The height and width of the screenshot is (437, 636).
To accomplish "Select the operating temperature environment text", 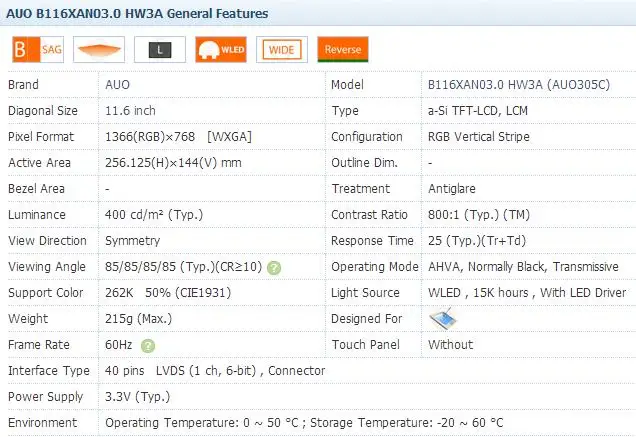I will coord(304,422).
